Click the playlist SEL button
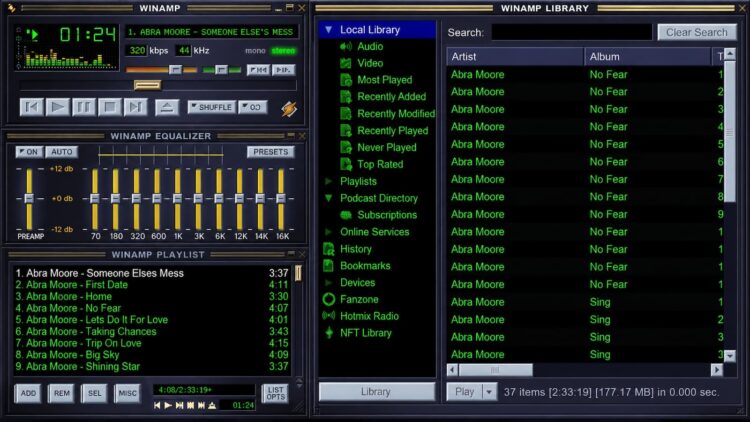The image size is (750, 422). 94,393
